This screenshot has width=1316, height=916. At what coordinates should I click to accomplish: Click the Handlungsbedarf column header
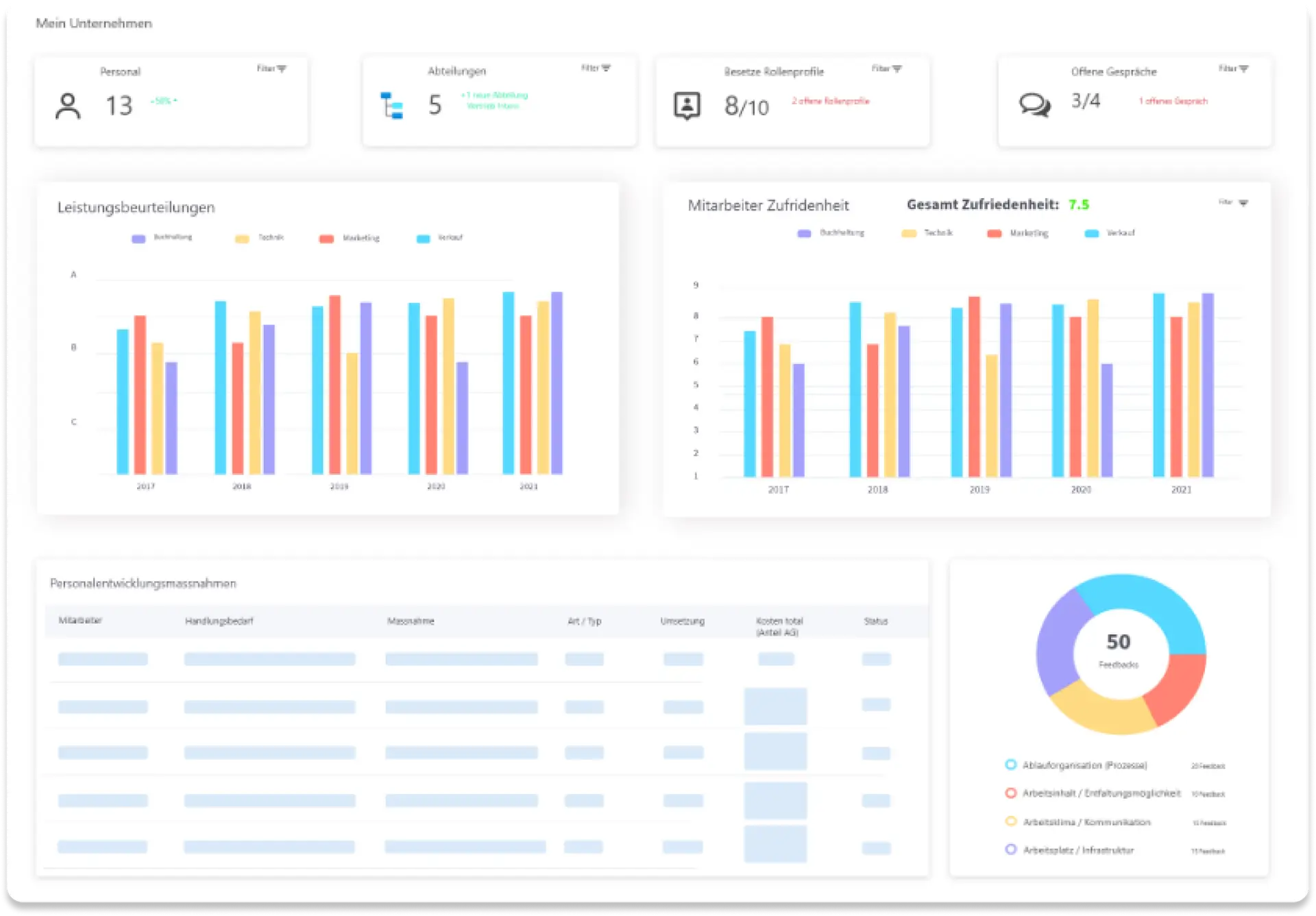click(219, 621)
